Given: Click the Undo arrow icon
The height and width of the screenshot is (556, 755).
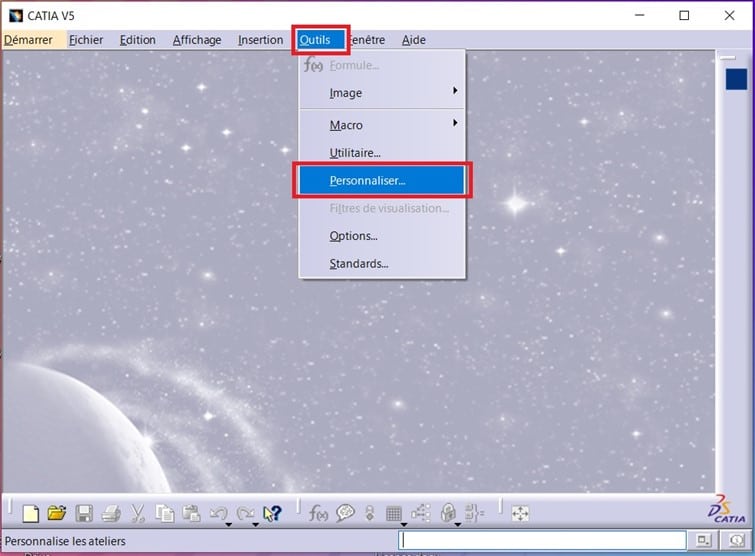Looking at the screenshot, I should [218, 513].
